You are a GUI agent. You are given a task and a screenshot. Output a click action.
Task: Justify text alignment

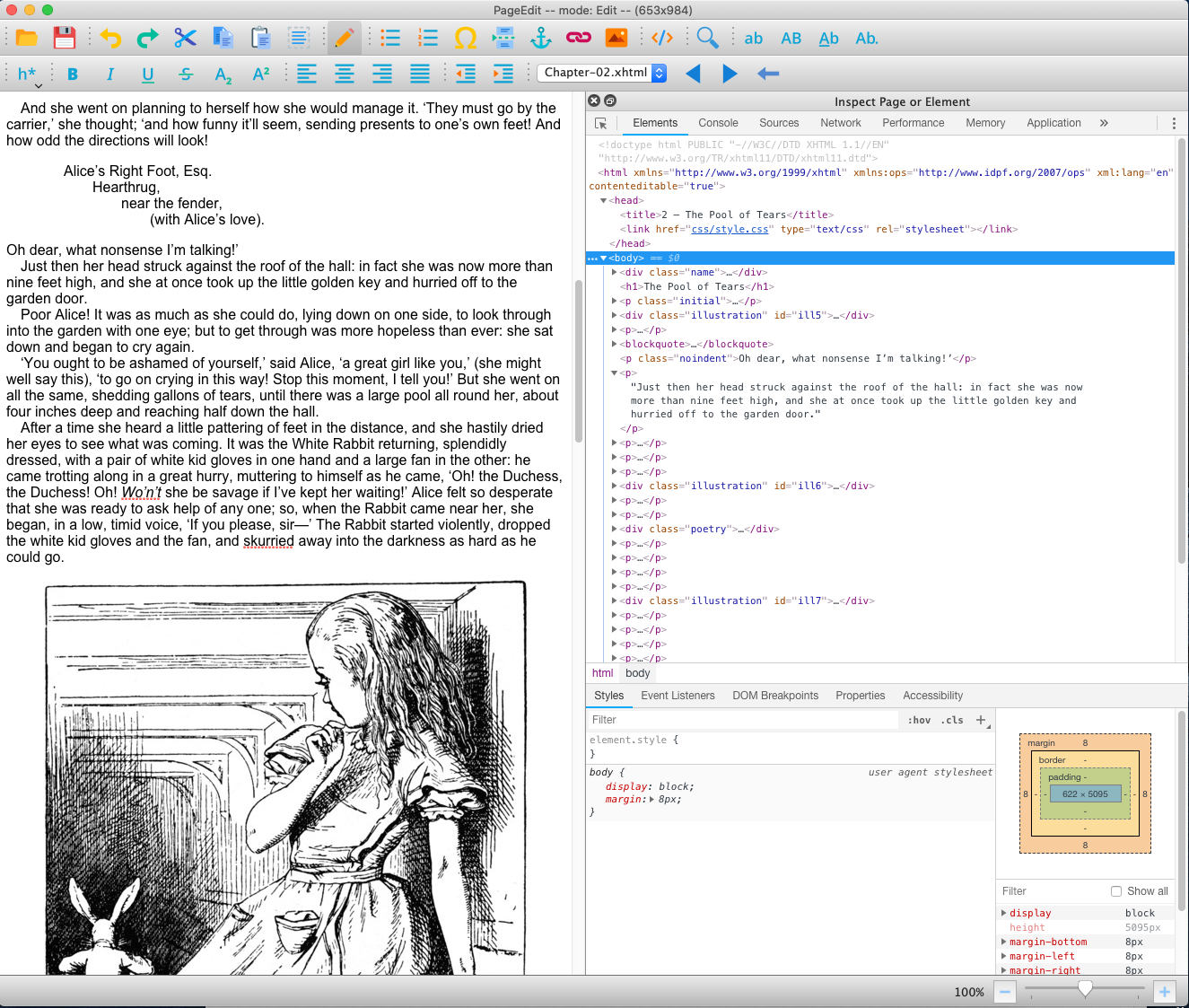(420, 75)
